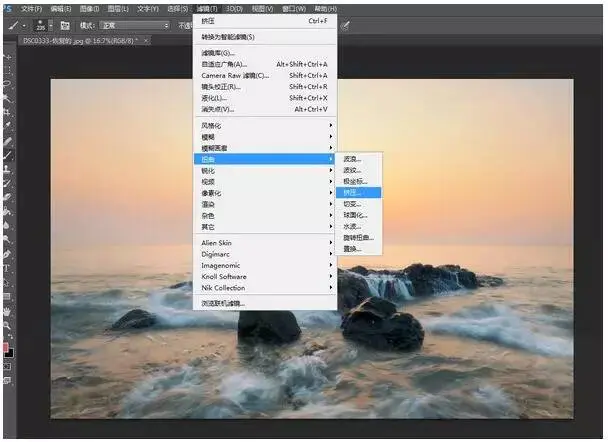
Task: Open the 选择(S) menu
Action: tap(178, 9)
